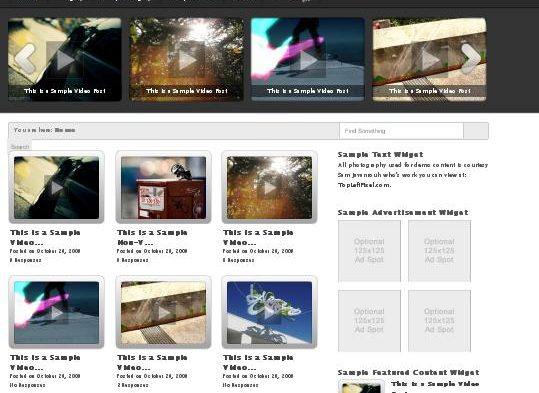This screenshot has height=393, width=539.
Task: Click the featured content widget thumbnail image
Action: click(x=361, y=386)
